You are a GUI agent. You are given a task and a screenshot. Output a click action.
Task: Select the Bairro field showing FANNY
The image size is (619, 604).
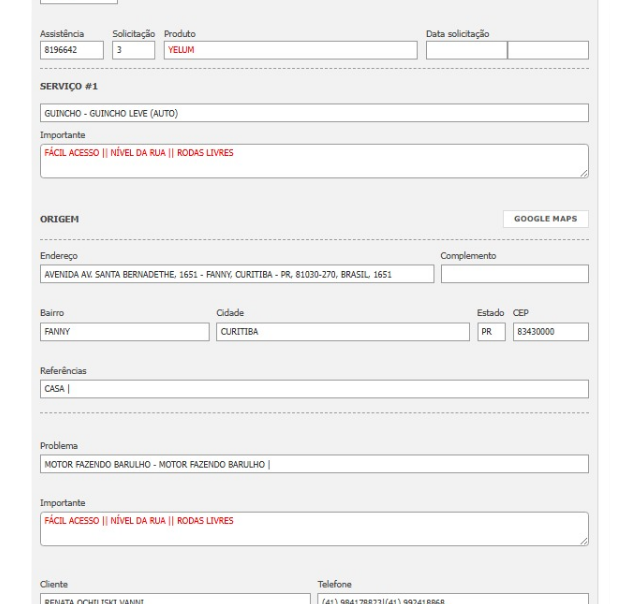click(125, 332)
